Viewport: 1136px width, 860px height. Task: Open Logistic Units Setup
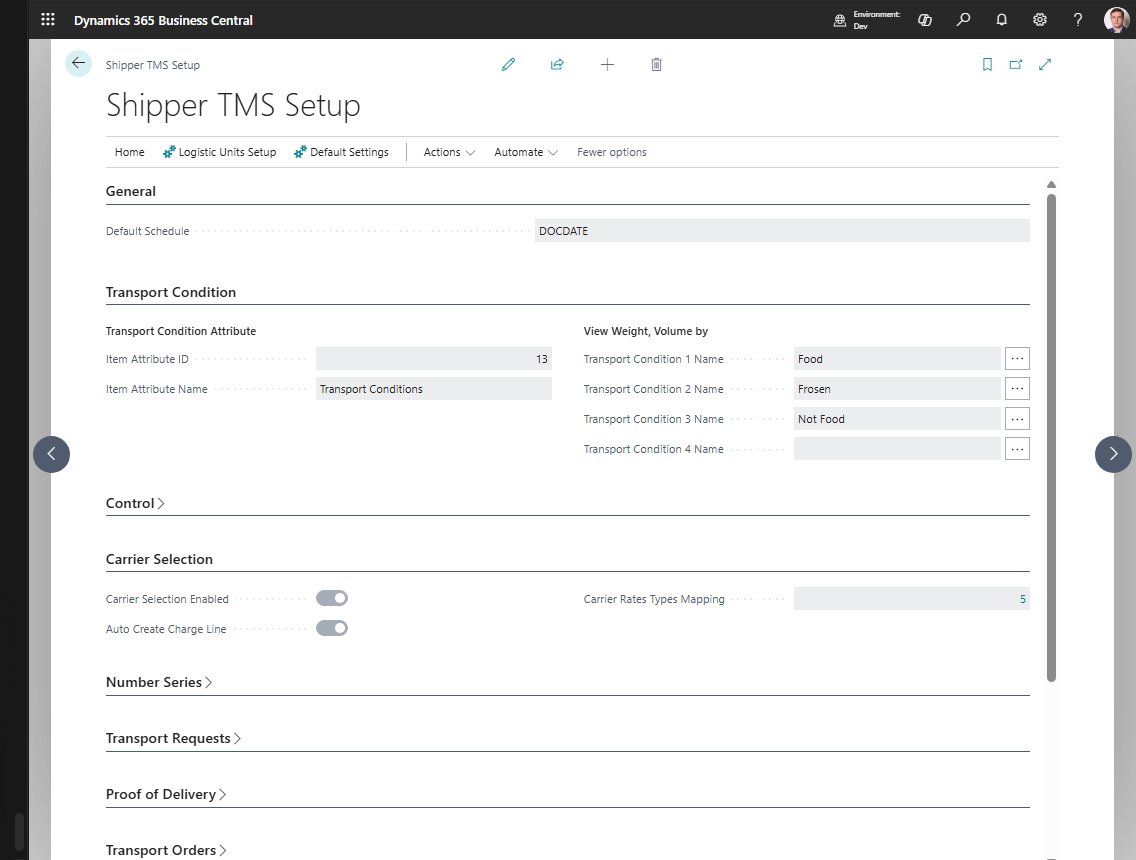220,152
